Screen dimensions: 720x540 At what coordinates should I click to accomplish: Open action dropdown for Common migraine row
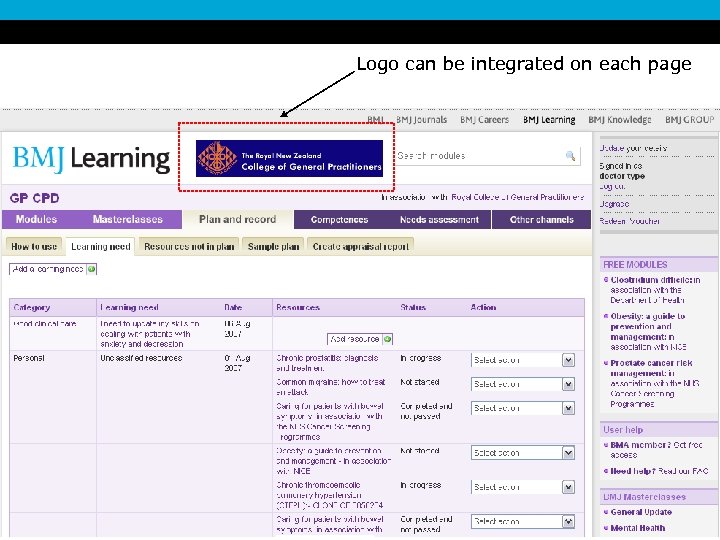click(523, 384)
